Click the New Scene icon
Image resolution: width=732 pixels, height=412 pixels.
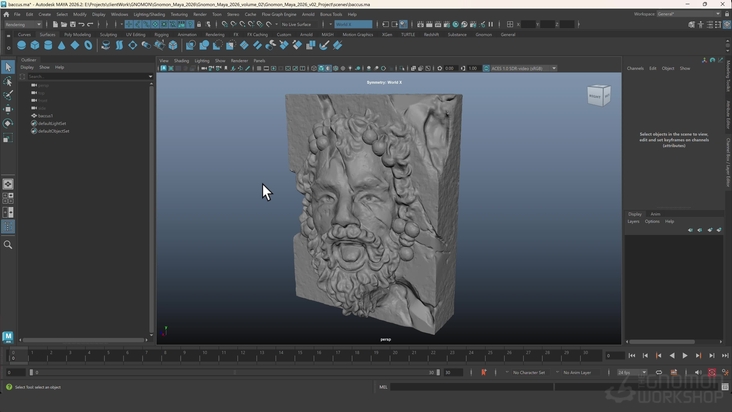55,24
